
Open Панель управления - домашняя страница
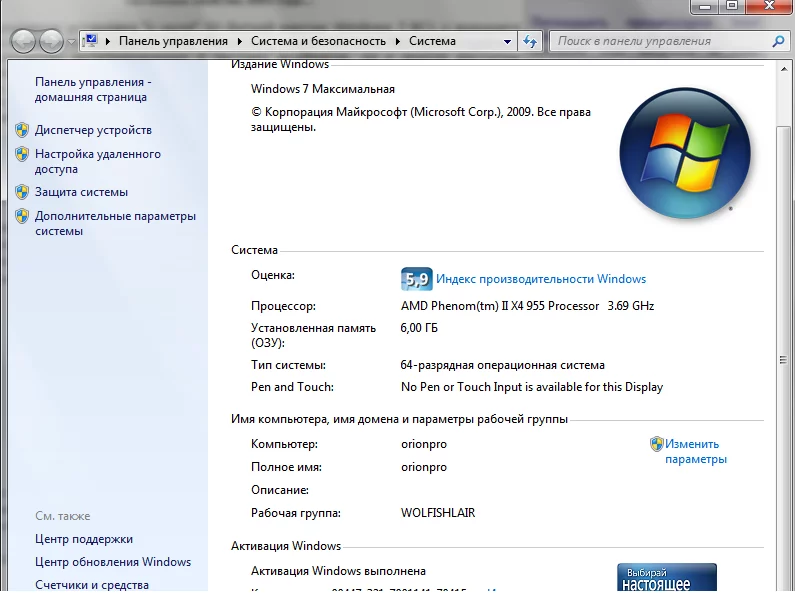[93, 89]
